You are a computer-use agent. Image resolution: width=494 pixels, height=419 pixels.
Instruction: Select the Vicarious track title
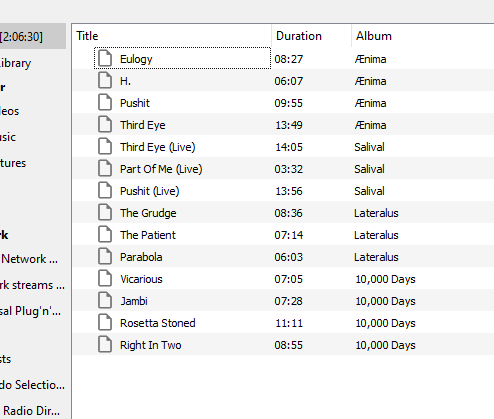[141, 279]
